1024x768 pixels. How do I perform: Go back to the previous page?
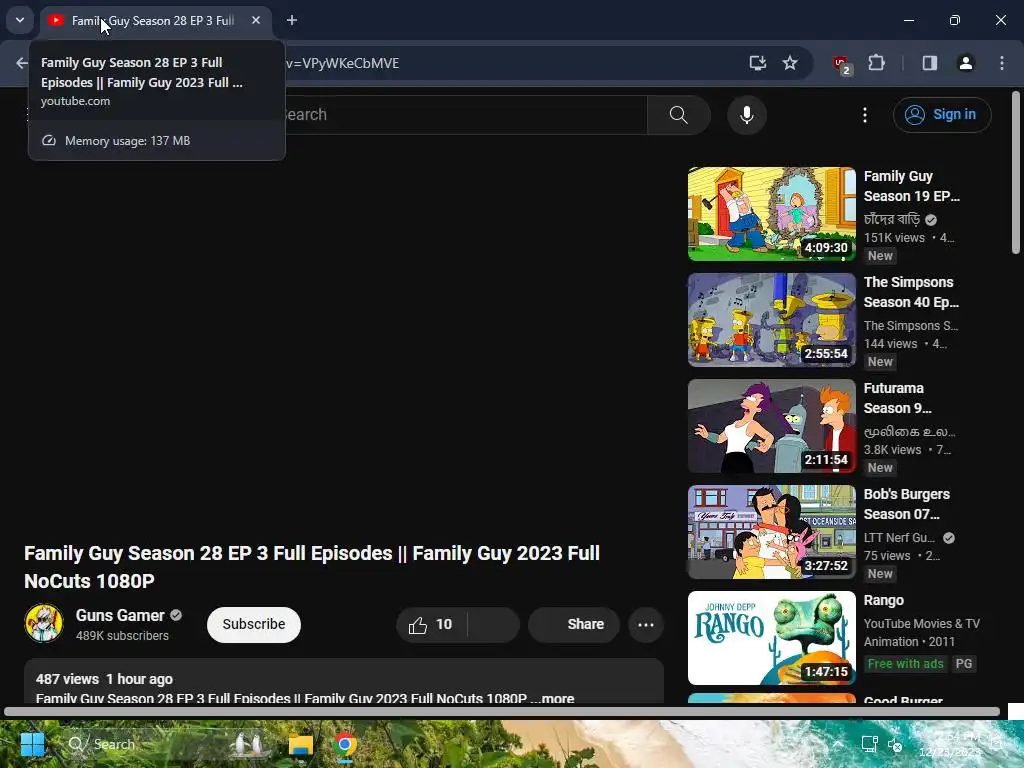tap(22, 63)
